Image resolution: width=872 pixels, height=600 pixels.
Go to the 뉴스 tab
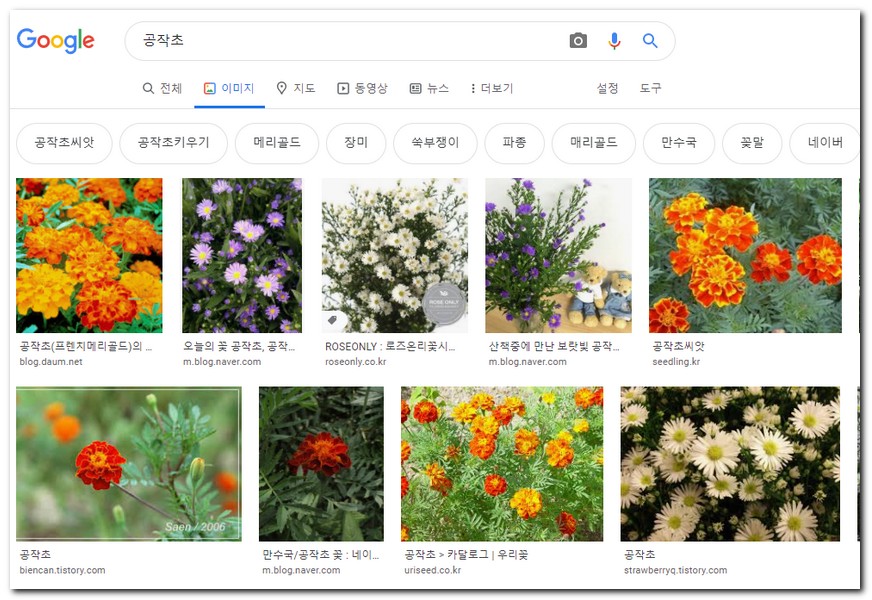[x=429, y=88]
